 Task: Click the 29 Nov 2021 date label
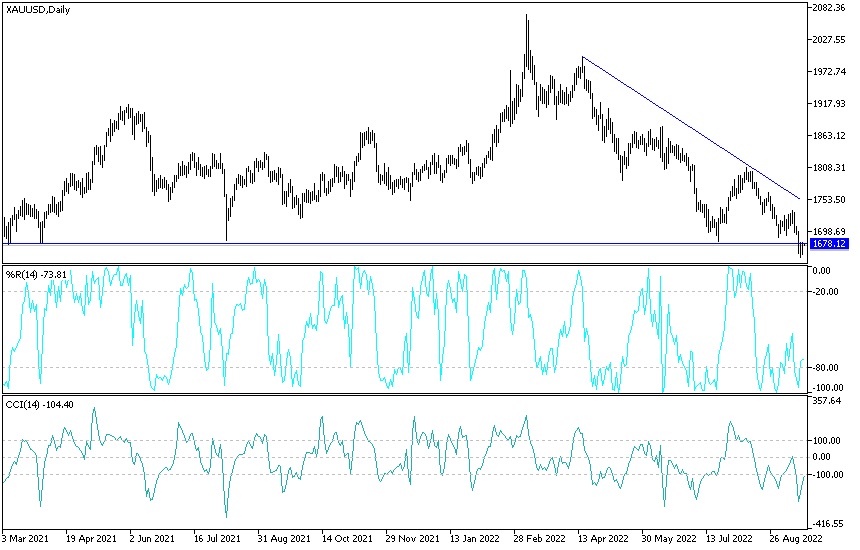(412, 538)
